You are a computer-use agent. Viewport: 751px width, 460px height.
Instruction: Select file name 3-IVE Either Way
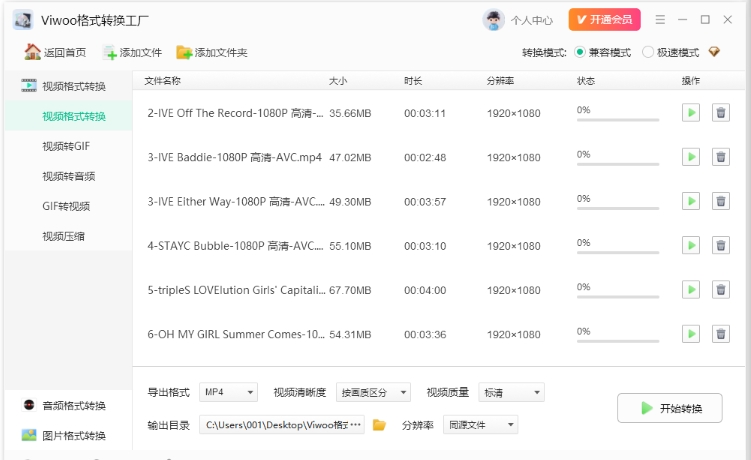(x=236, y=202)
